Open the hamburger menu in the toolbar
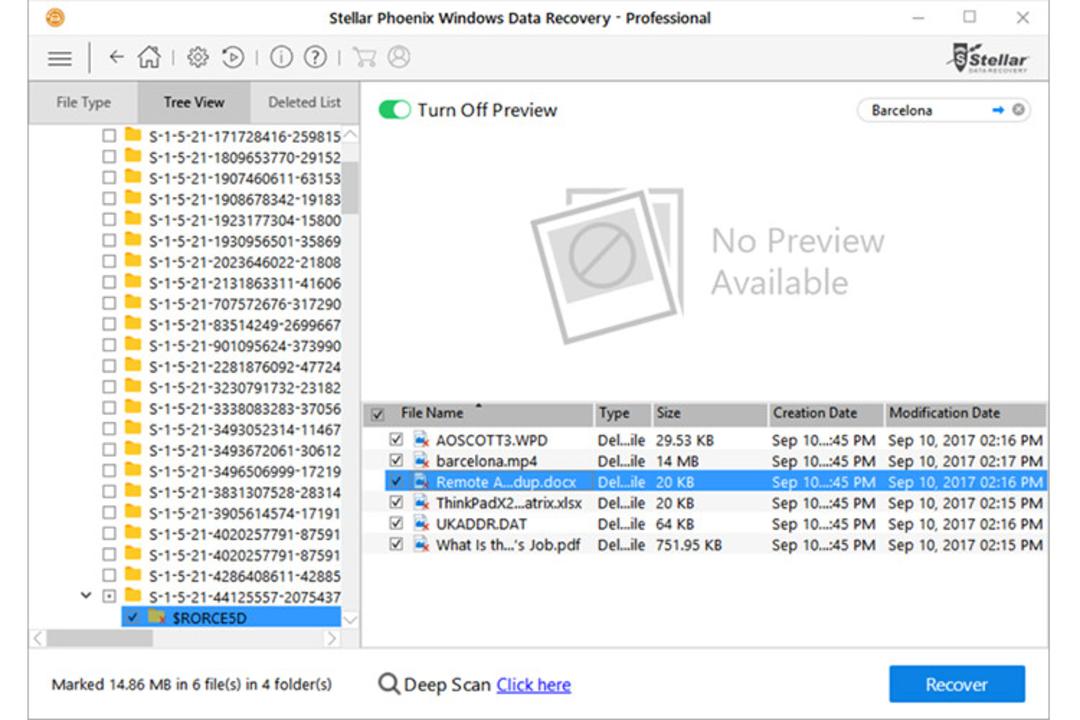 pos(60,58)
